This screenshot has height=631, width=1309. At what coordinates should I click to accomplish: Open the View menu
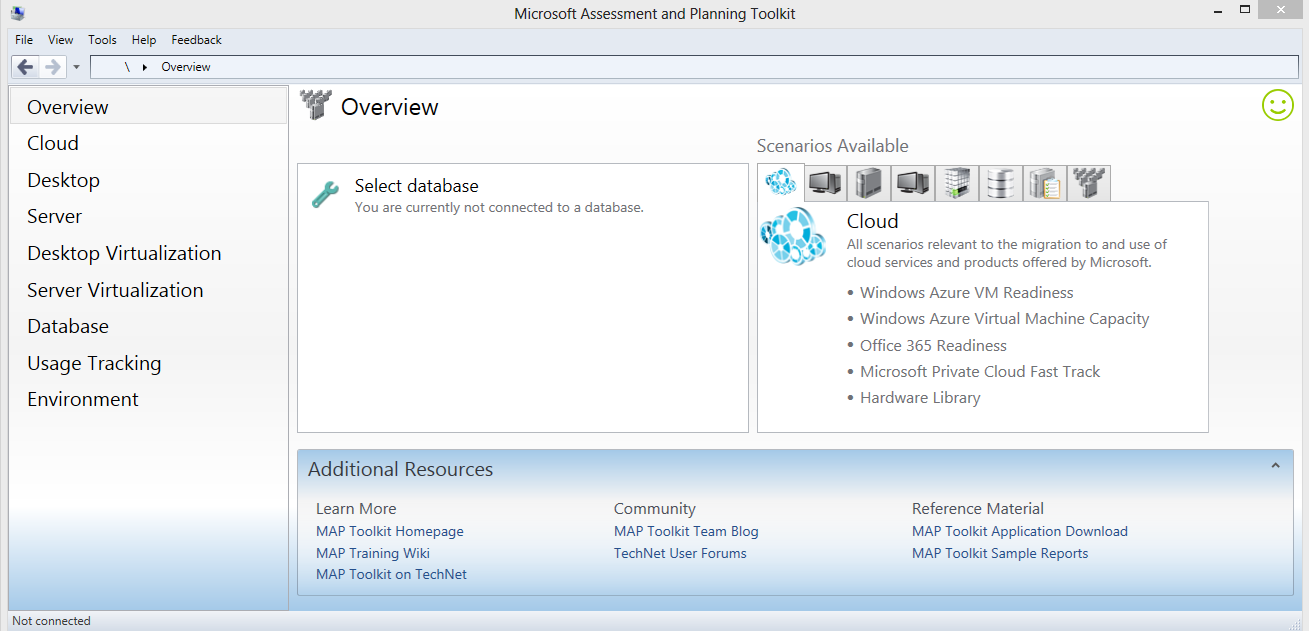tap(61, 40)
